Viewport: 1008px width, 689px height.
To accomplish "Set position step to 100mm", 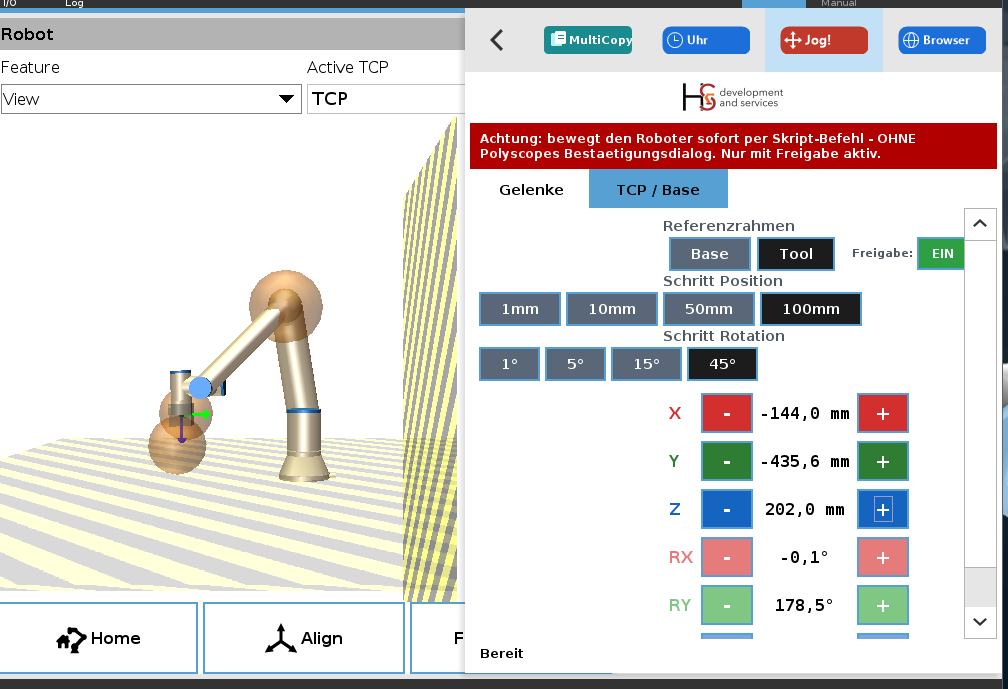I will (811, 309).
